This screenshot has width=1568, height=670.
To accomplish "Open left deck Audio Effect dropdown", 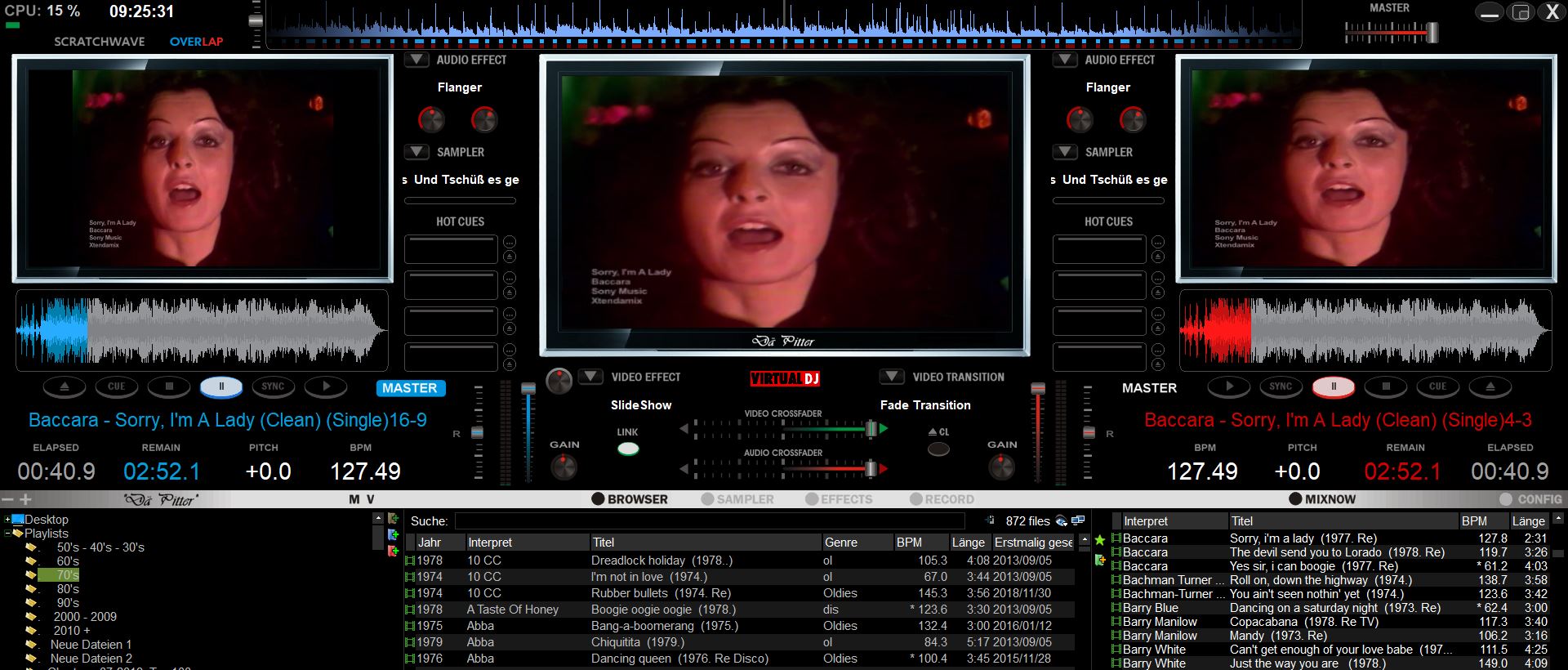I will tap(416, 60).
